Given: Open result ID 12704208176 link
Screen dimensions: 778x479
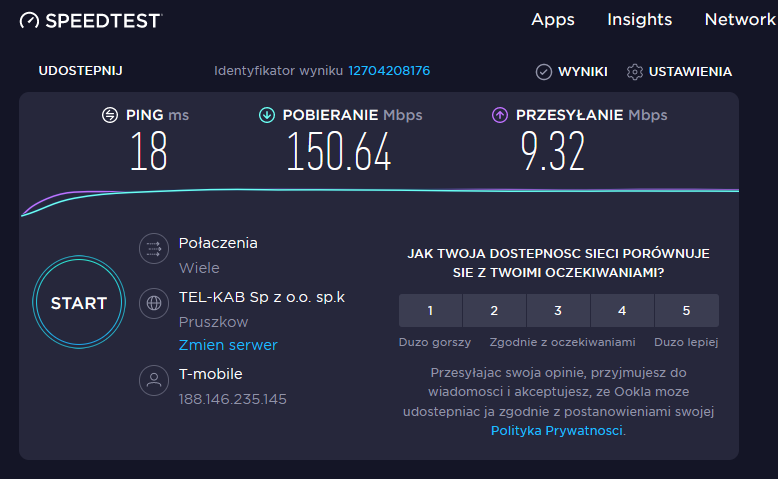Looking at the screenshot, I should point(389,70).
